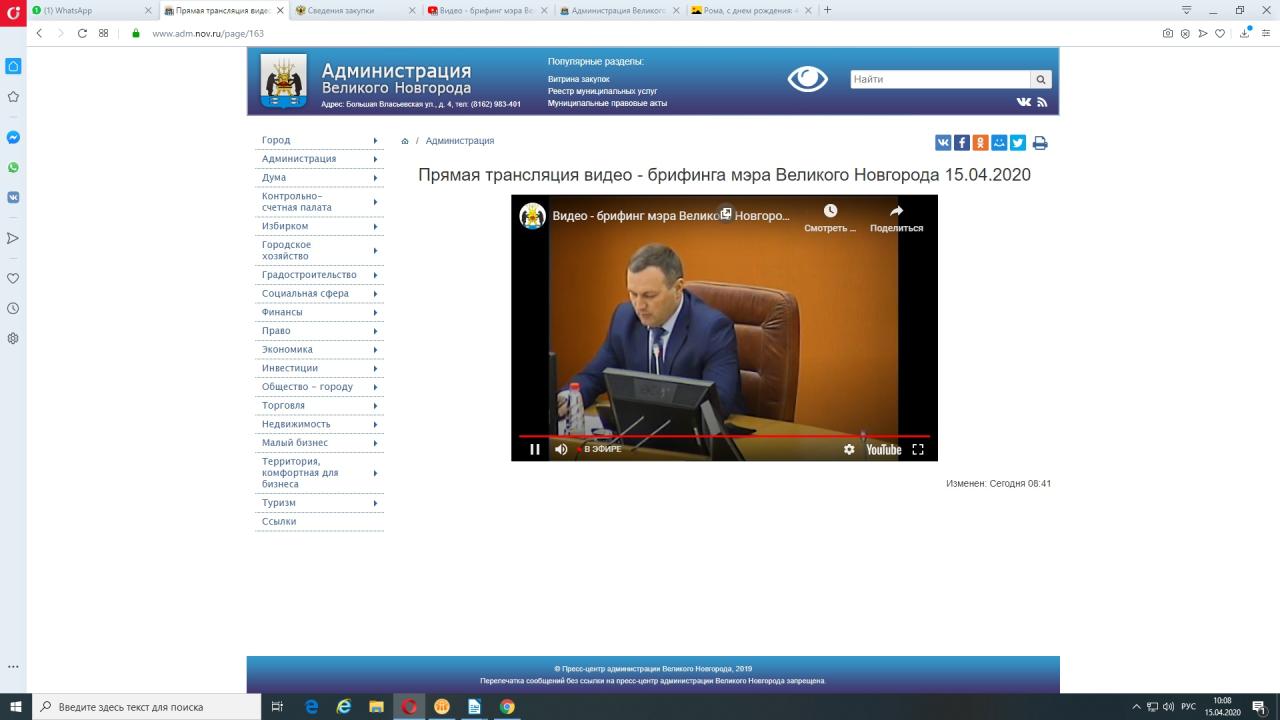Share page on Odnoklassniki
The height and width of the screenshot is (720, 1280).
pos(980,143)
